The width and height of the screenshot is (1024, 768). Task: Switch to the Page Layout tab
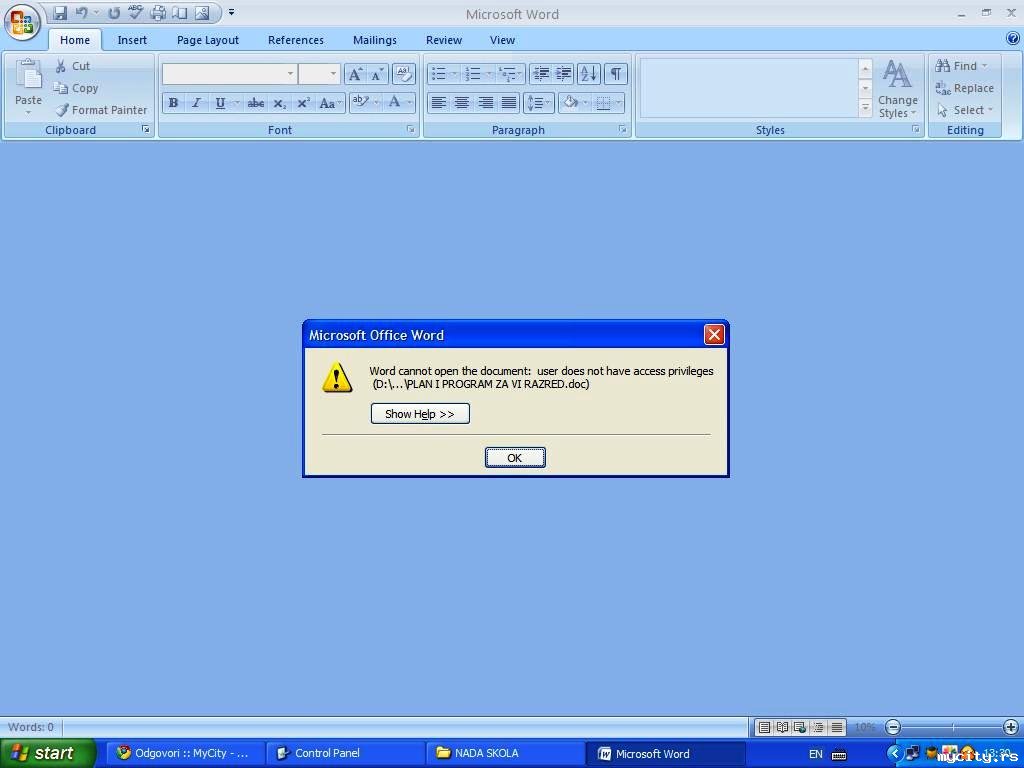click(x=208, y=40)
